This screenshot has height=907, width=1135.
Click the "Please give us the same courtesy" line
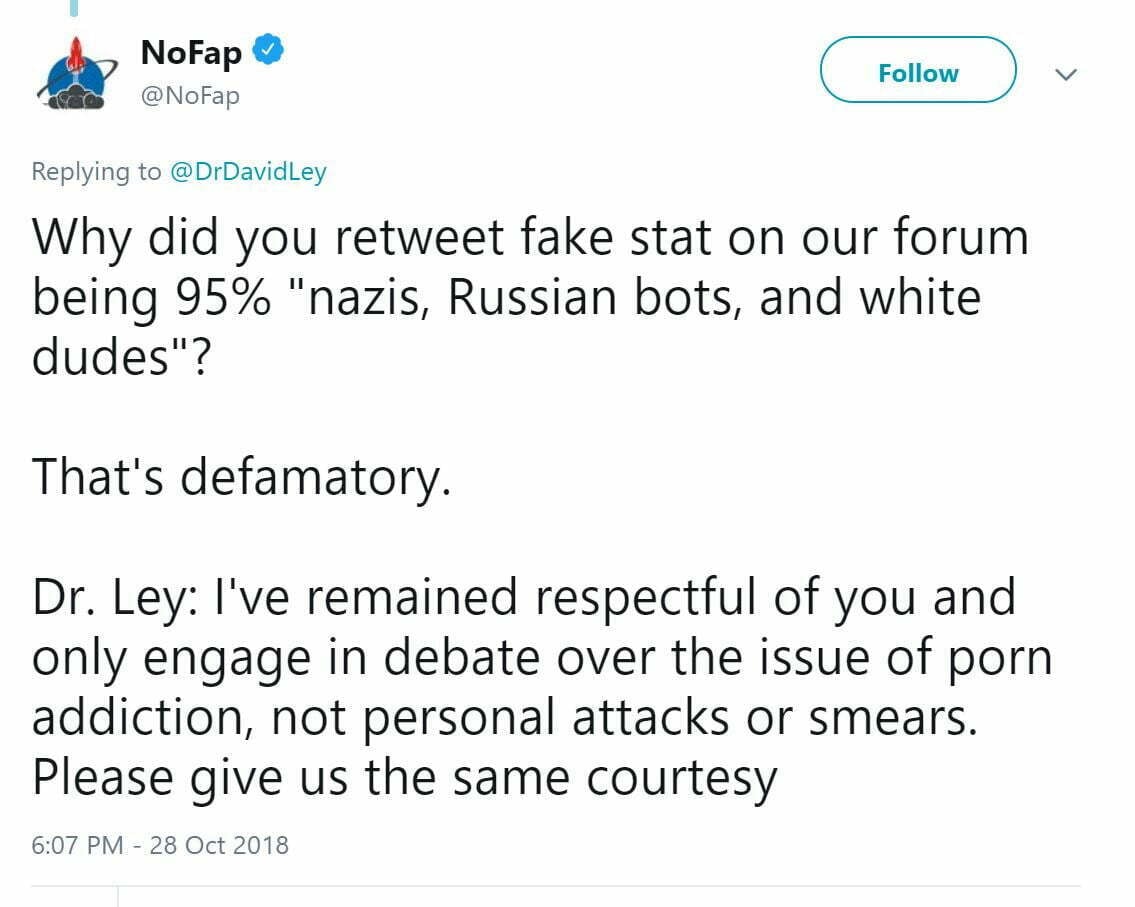(x=404, y=778)
